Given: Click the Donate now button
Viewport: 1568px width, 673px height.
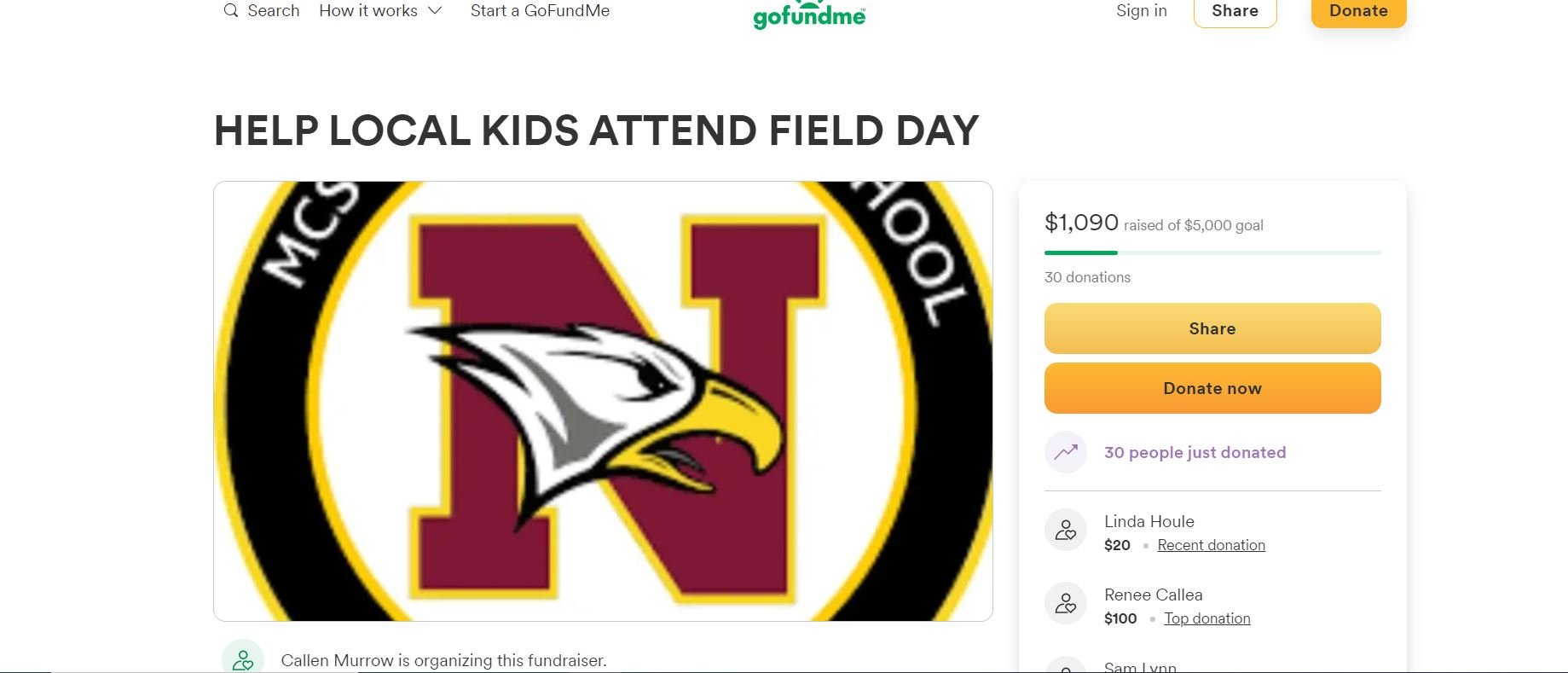Looking at the screenshot, I should pyautogui.click(x=1212, y=388).
